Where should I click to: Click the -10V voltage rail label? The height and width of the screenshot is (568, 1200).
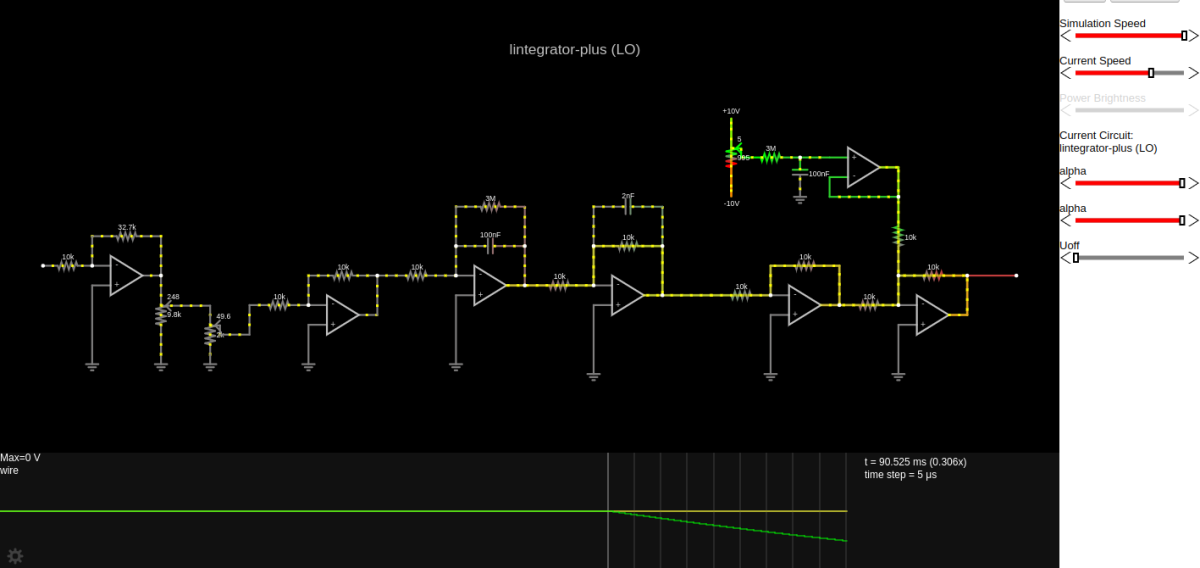pos(731,203)
